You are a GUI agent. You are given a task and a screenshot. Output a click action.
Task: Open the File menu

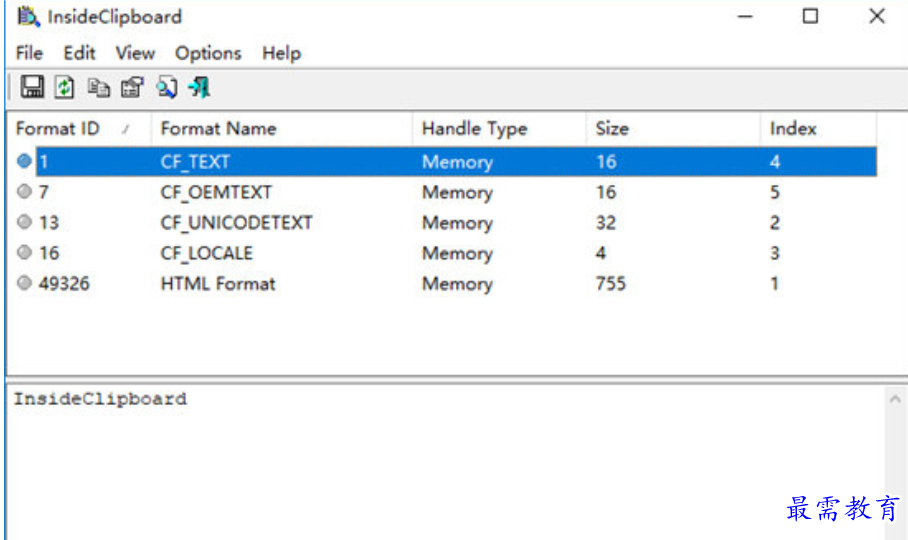[29, 53]
